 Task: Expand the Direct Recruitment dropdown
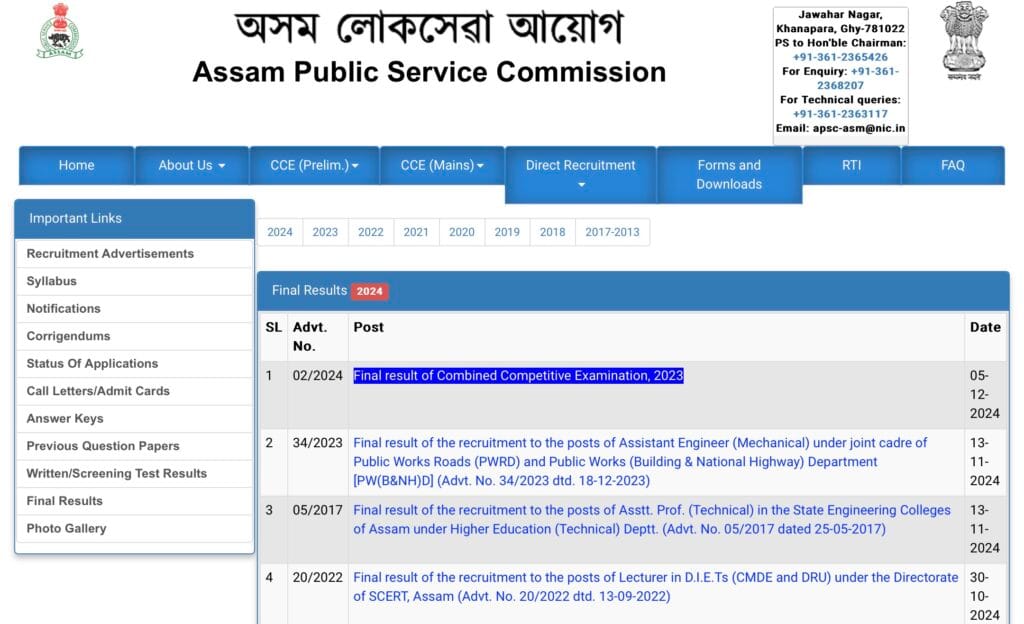pyautogui.click(x=581, y=175)
